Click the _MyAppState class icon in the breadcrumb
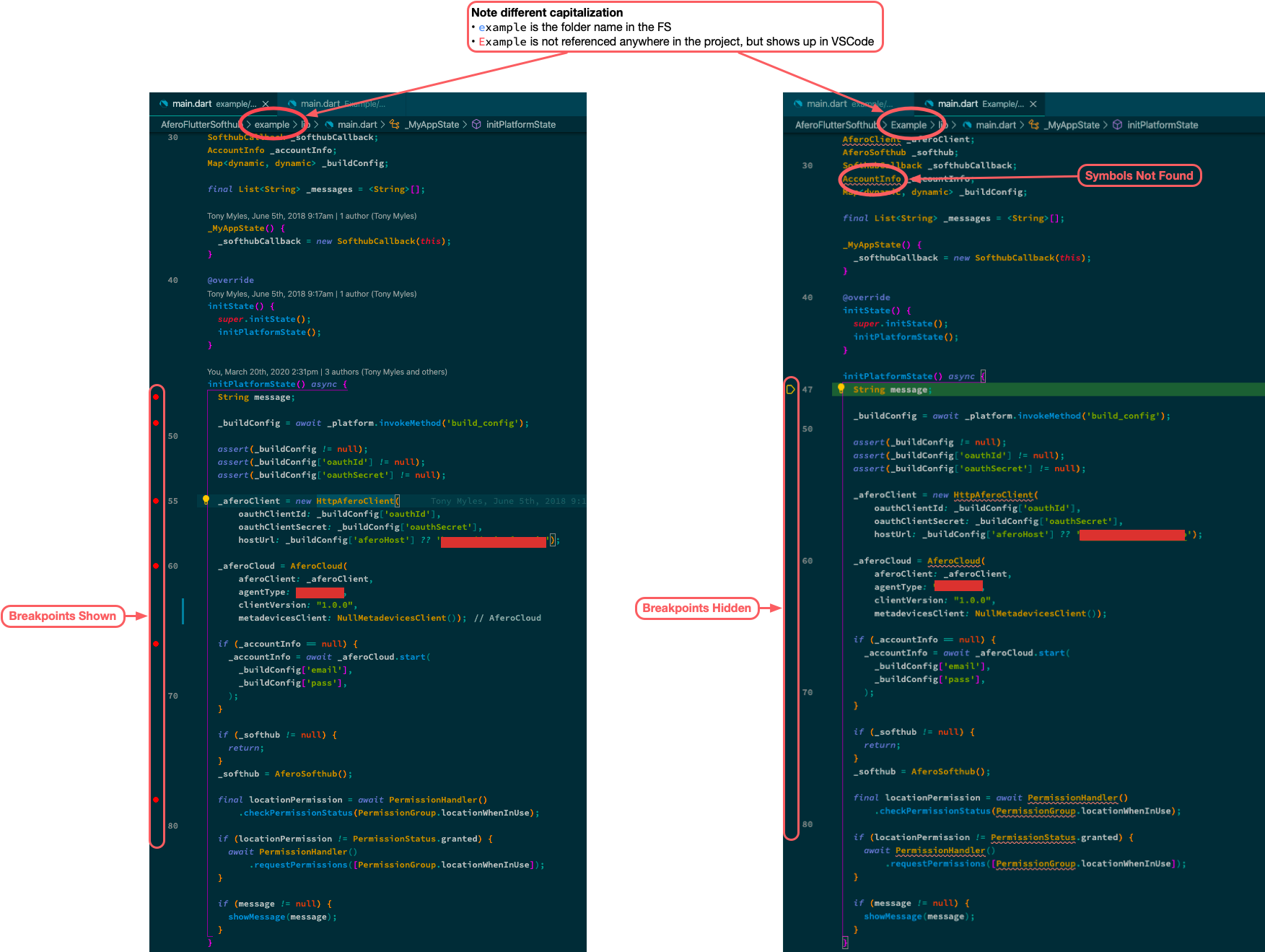This screenshot has height=952, width=1265. click(x=395, y=124)
